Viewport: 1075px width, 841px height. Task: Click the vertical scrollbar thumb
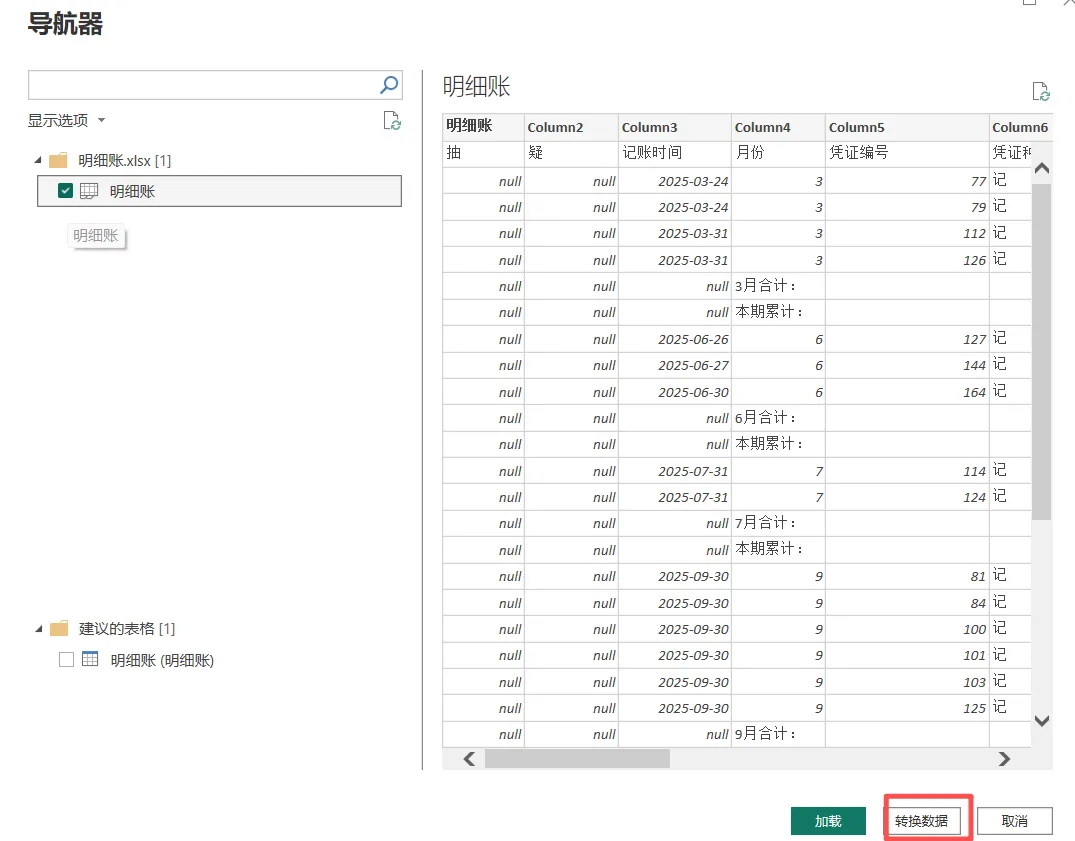click(x=1041, y=351)
